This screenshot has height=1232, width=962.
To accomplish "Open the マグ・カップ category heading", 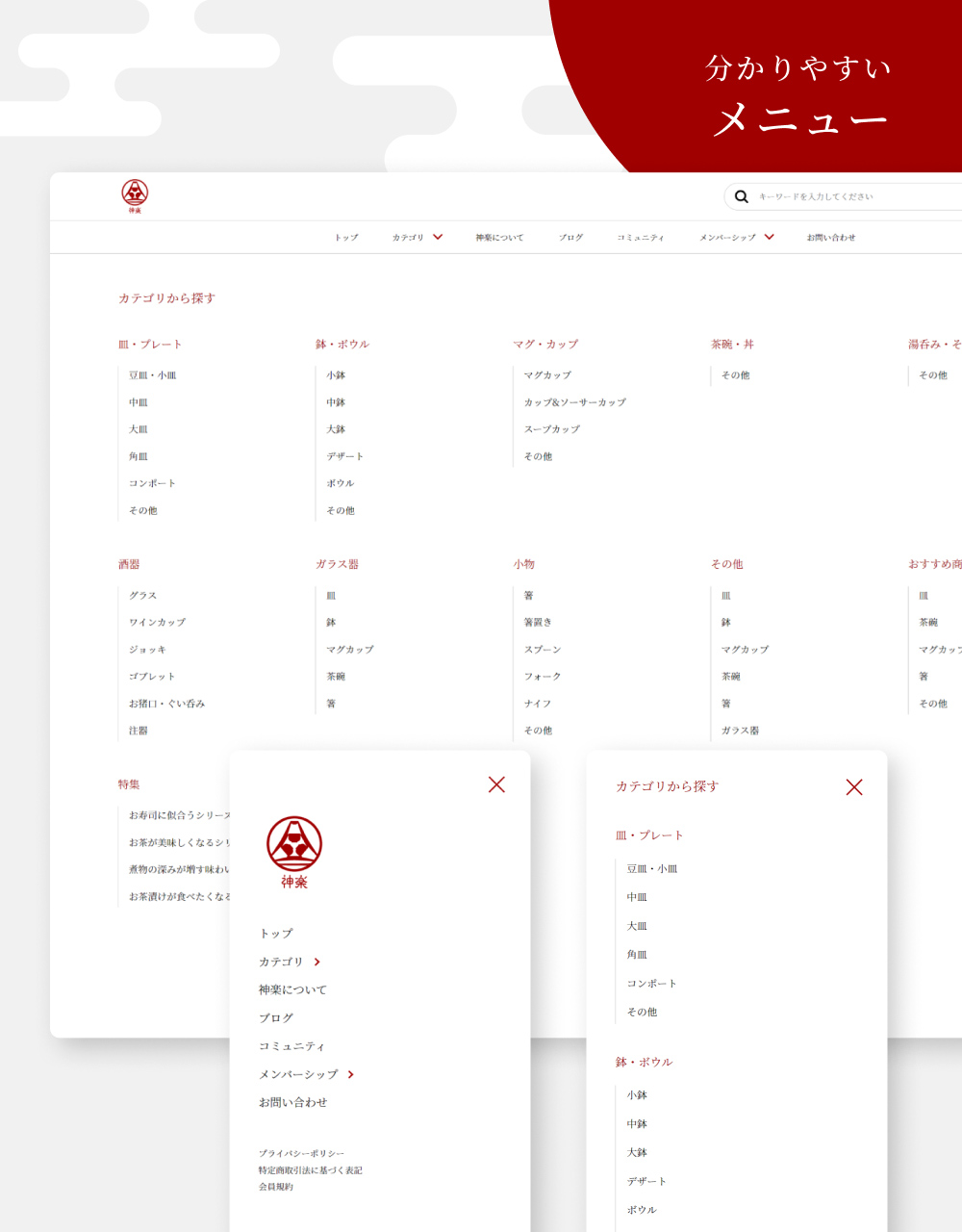I will pos(545,344).
